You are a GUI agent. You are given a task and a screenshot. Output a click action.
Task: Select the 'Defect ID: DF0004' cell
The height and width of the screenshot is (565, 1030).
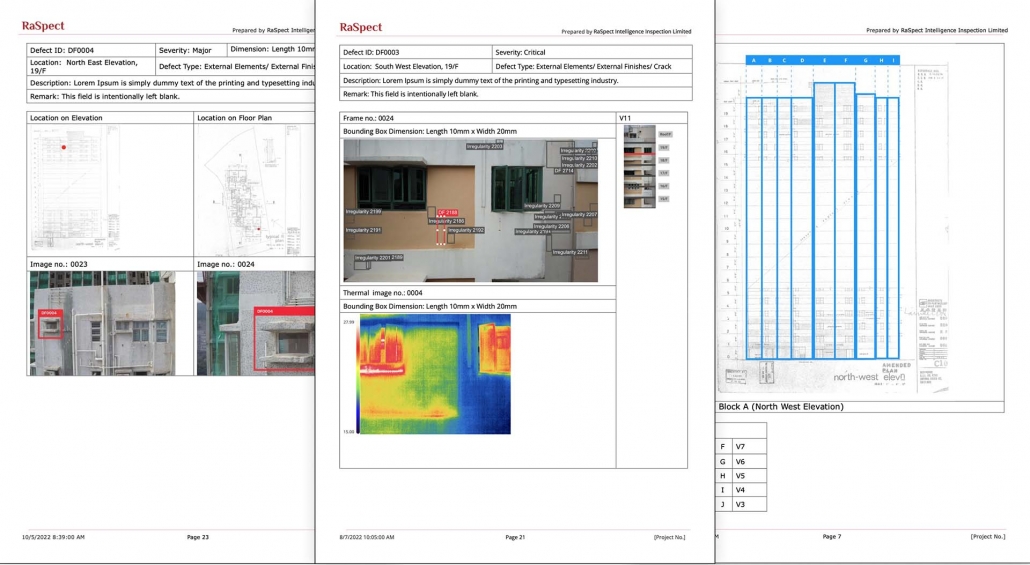(91, 50)
